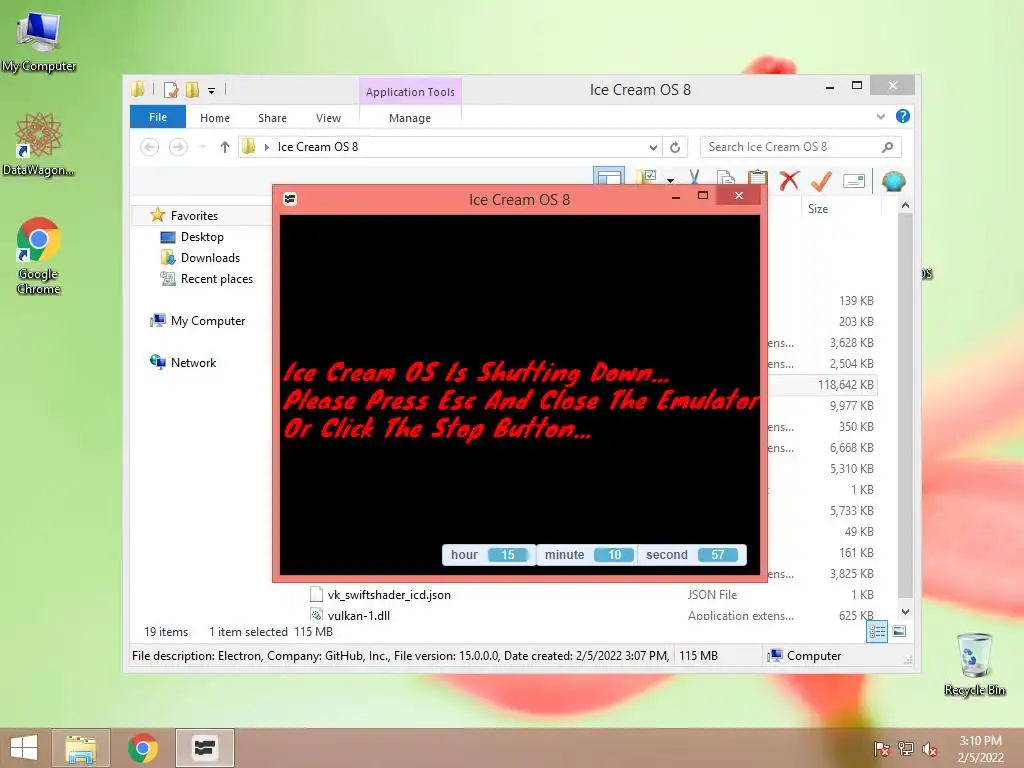Screen dimensions: 1024x768
Task: Open the quick access toolbar customize dropdown
Action: [x=212, y=91]
